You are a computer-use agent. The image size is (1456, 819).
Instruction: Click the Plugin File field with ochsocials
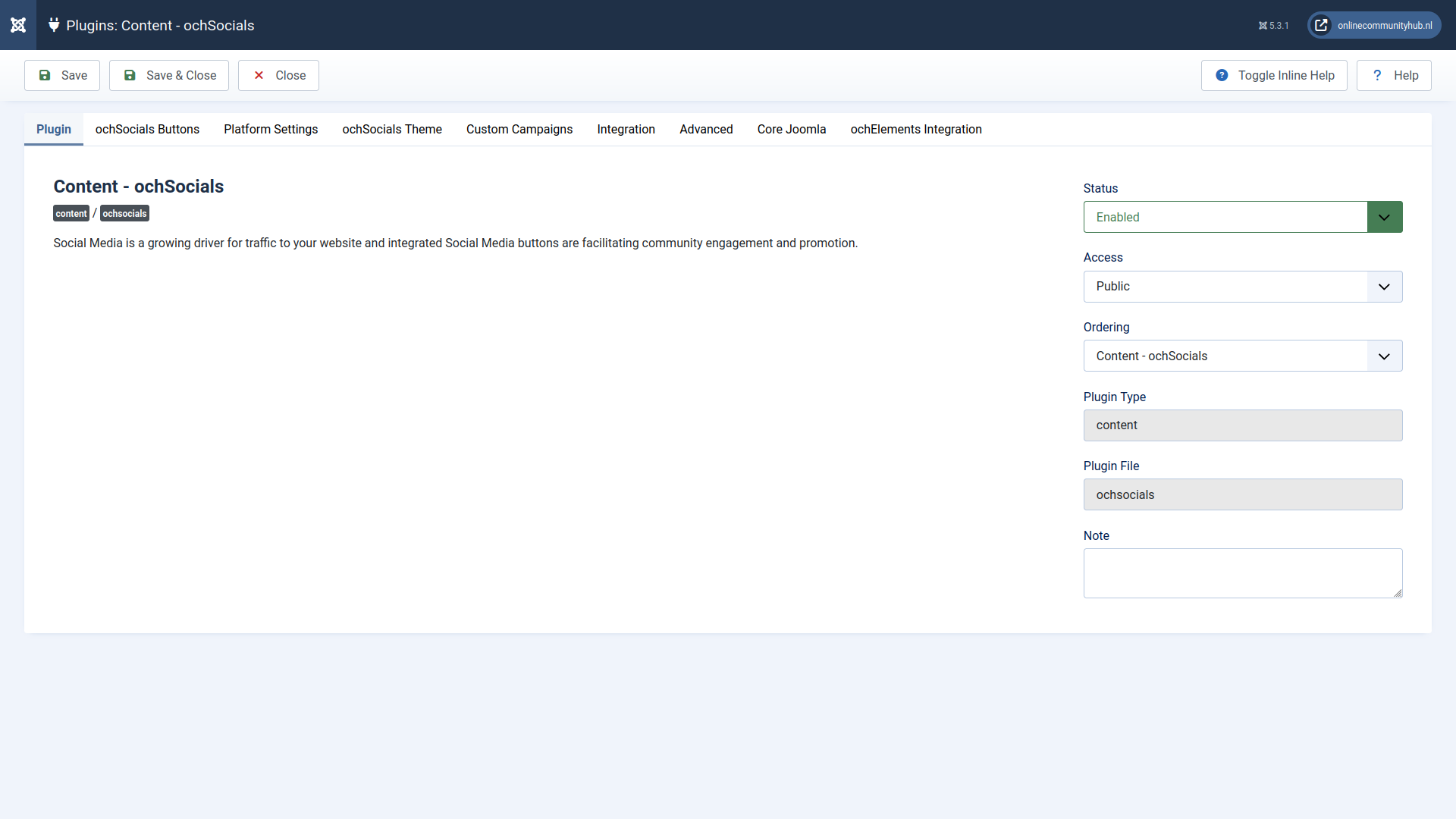tap(1243, 494)
